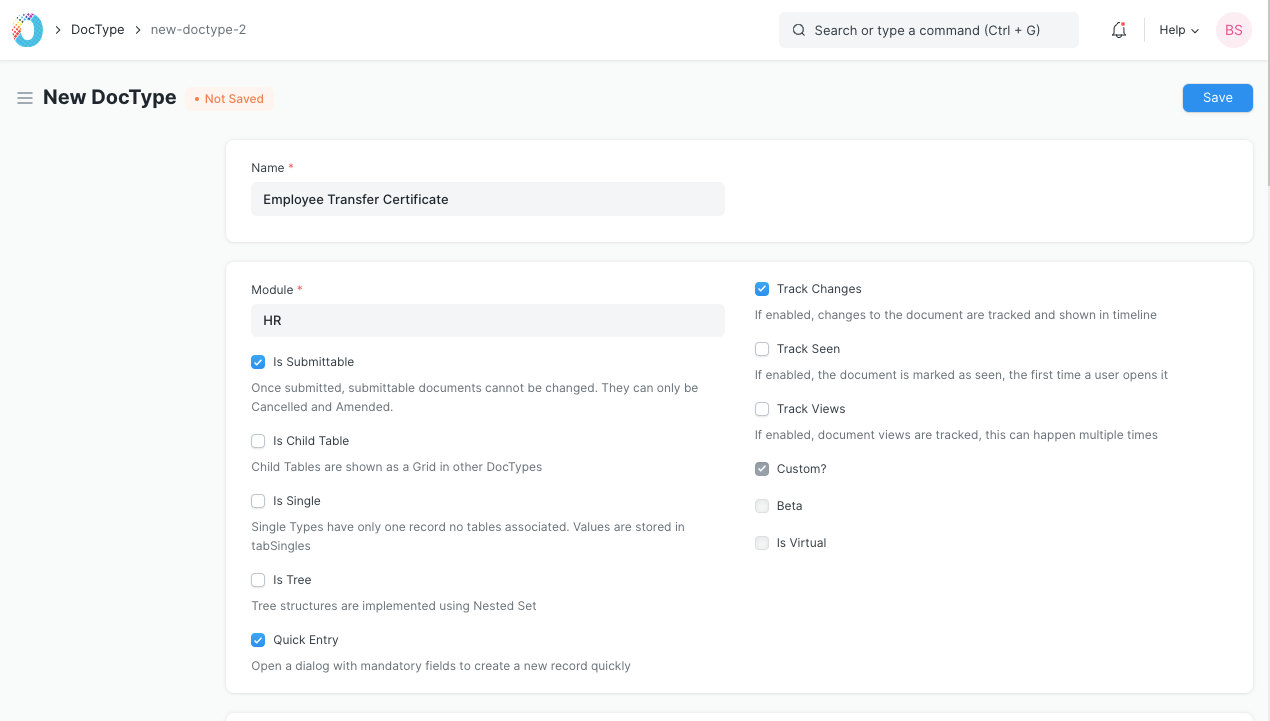Enable Track Views checkbox
The width and height of the screenshot is (1270, 721).
click(x=762, y=409)
